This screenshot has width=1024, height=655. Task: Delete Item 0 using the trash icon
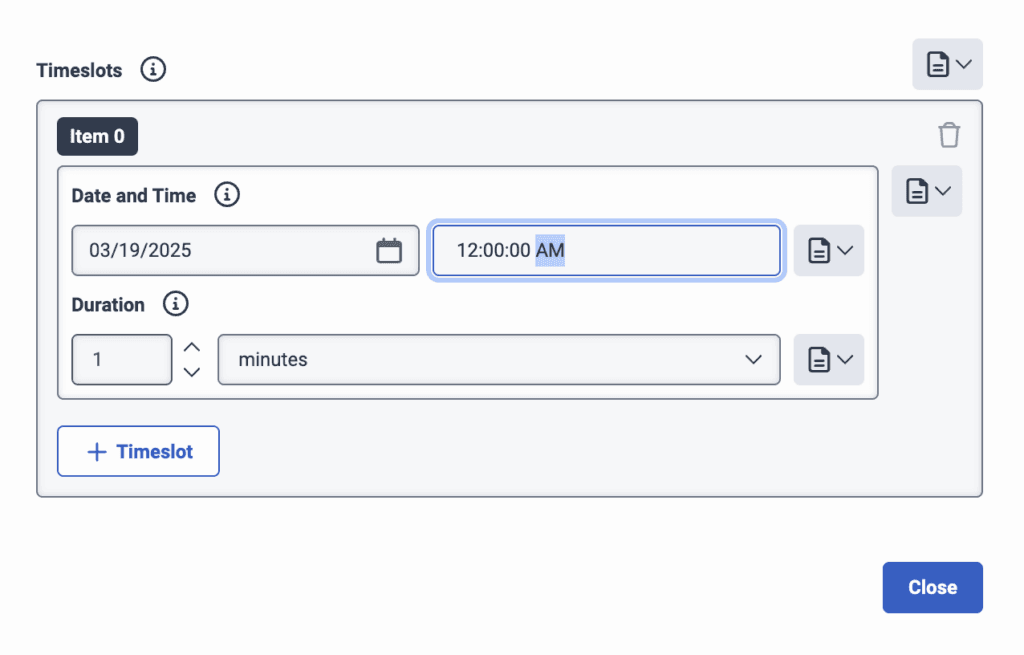pyautogui.click(x=949, y=134)
